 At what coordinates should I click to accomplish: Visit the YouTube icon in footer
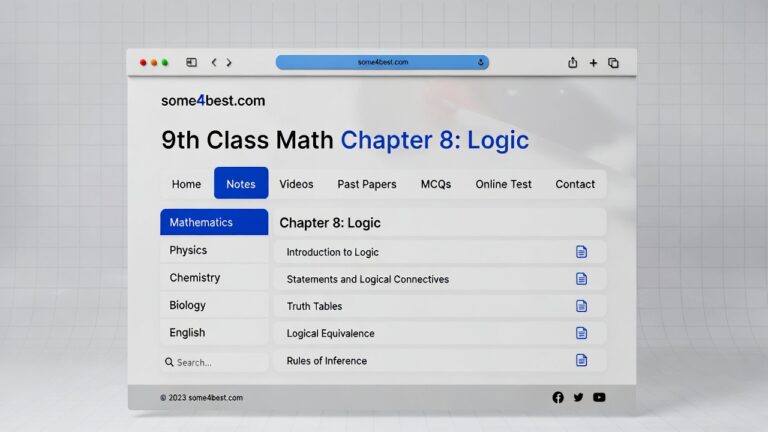599,397
